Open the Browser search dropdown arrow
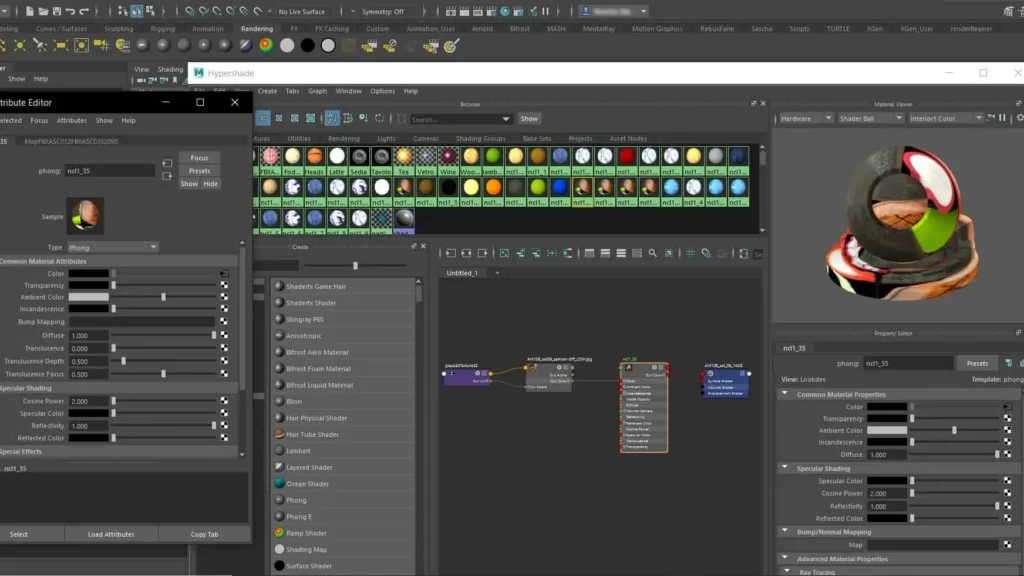This screenshot has height=576, width=1024. [x=505, y=119]
